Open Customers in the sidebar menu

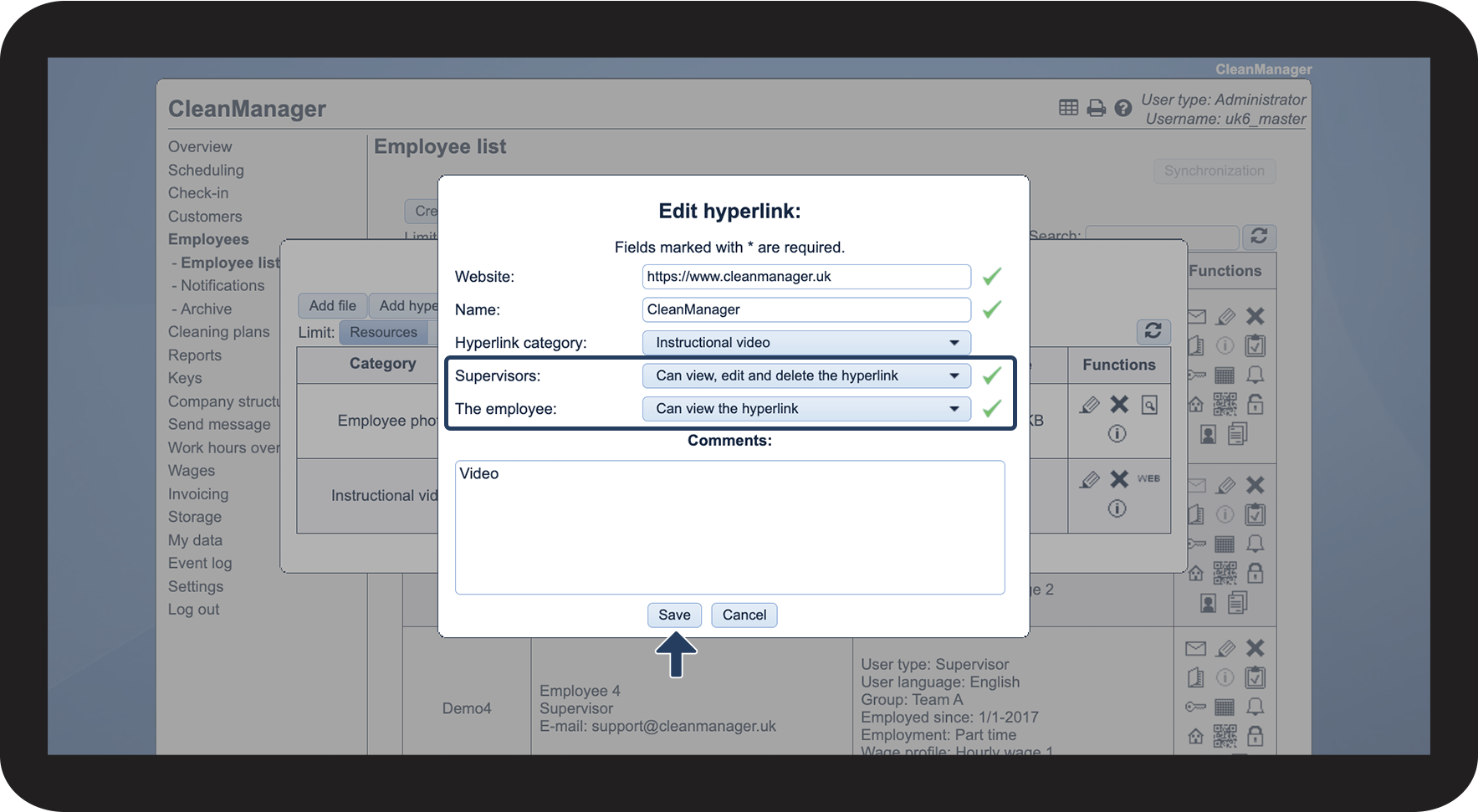coord(205,217)
